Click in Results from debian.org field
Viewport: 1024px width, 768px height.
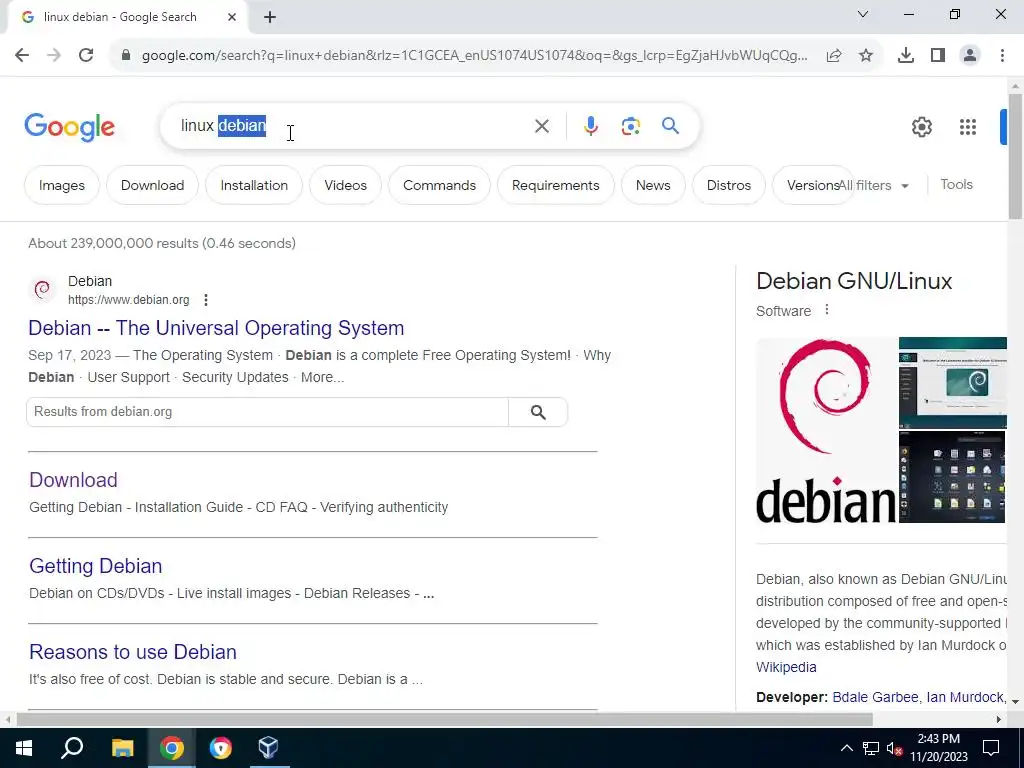point(267,412)
